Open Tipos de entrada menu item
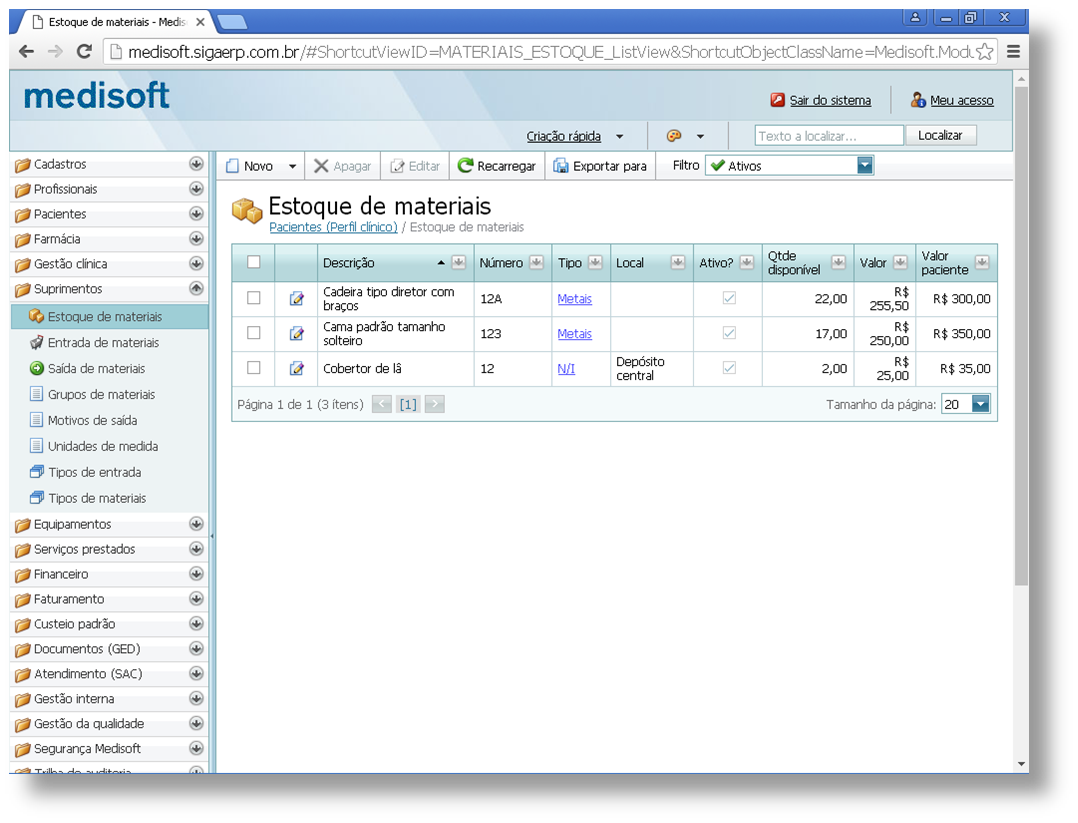The image size is (1078, 823). point(110,472)
